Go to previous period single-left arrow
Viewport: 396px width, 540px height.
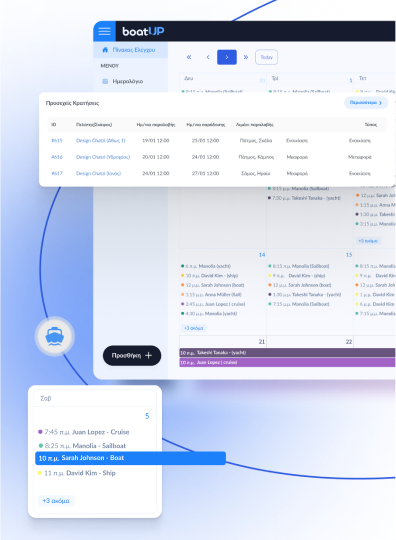point(208,57)
